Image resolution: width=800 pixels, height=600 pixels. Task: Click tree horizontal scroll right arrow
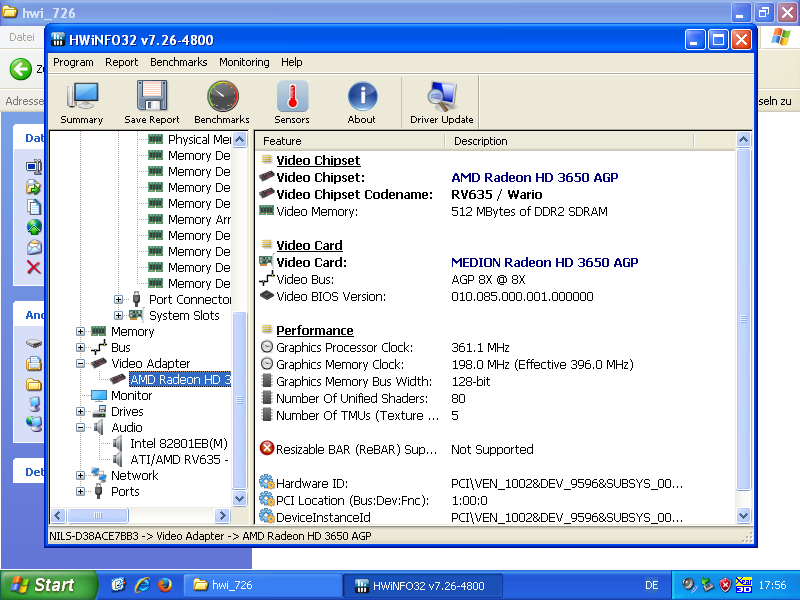222,515
